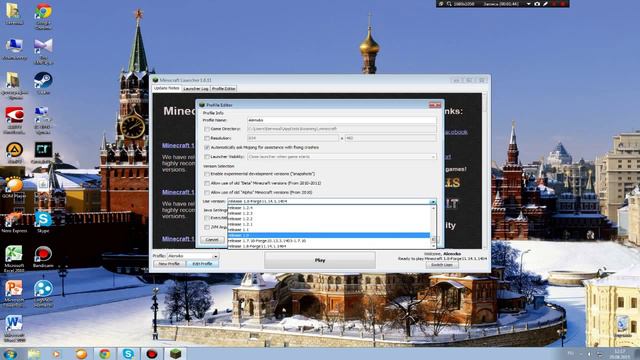Switch to Minecraft grass-block taskbar icon
This screenshot has height=360, width=640.
coord(176,353)
